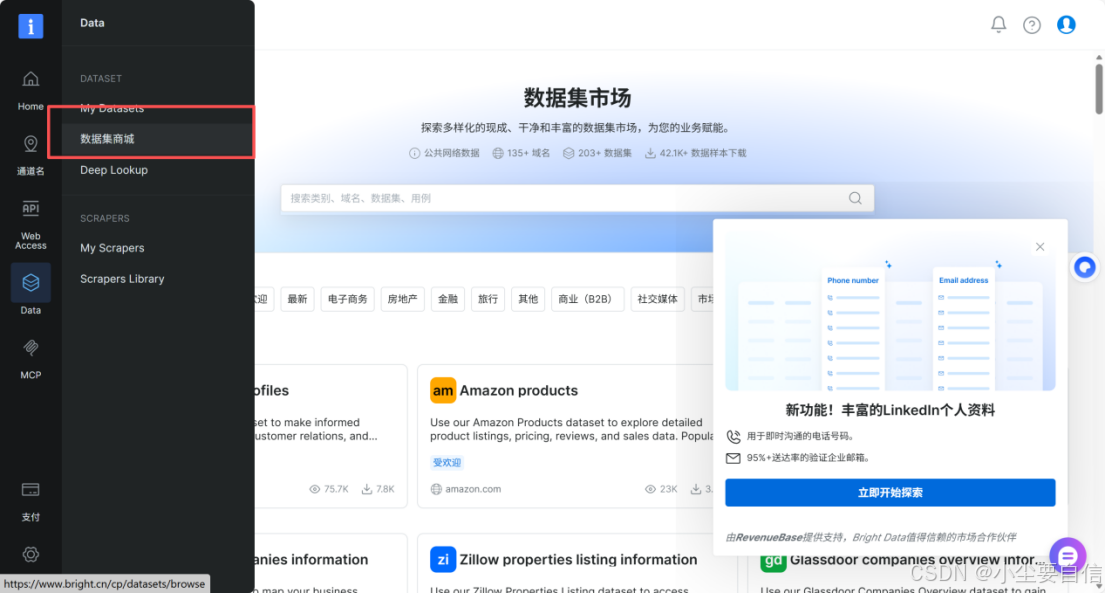Image resolution: width=1106 pixels, height=593 pixels.
Task: Open the settings gear icon in sidebar
Action: [30, 554]
